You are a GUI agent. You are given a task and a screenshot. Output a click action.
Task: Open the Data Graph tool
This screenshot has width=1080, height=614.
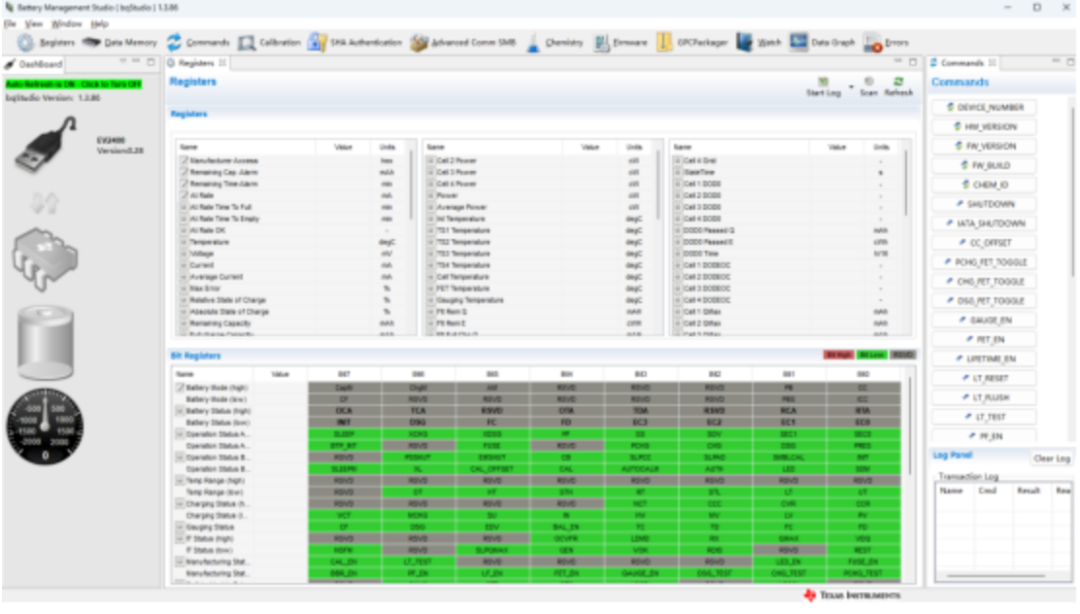[822, 43]
